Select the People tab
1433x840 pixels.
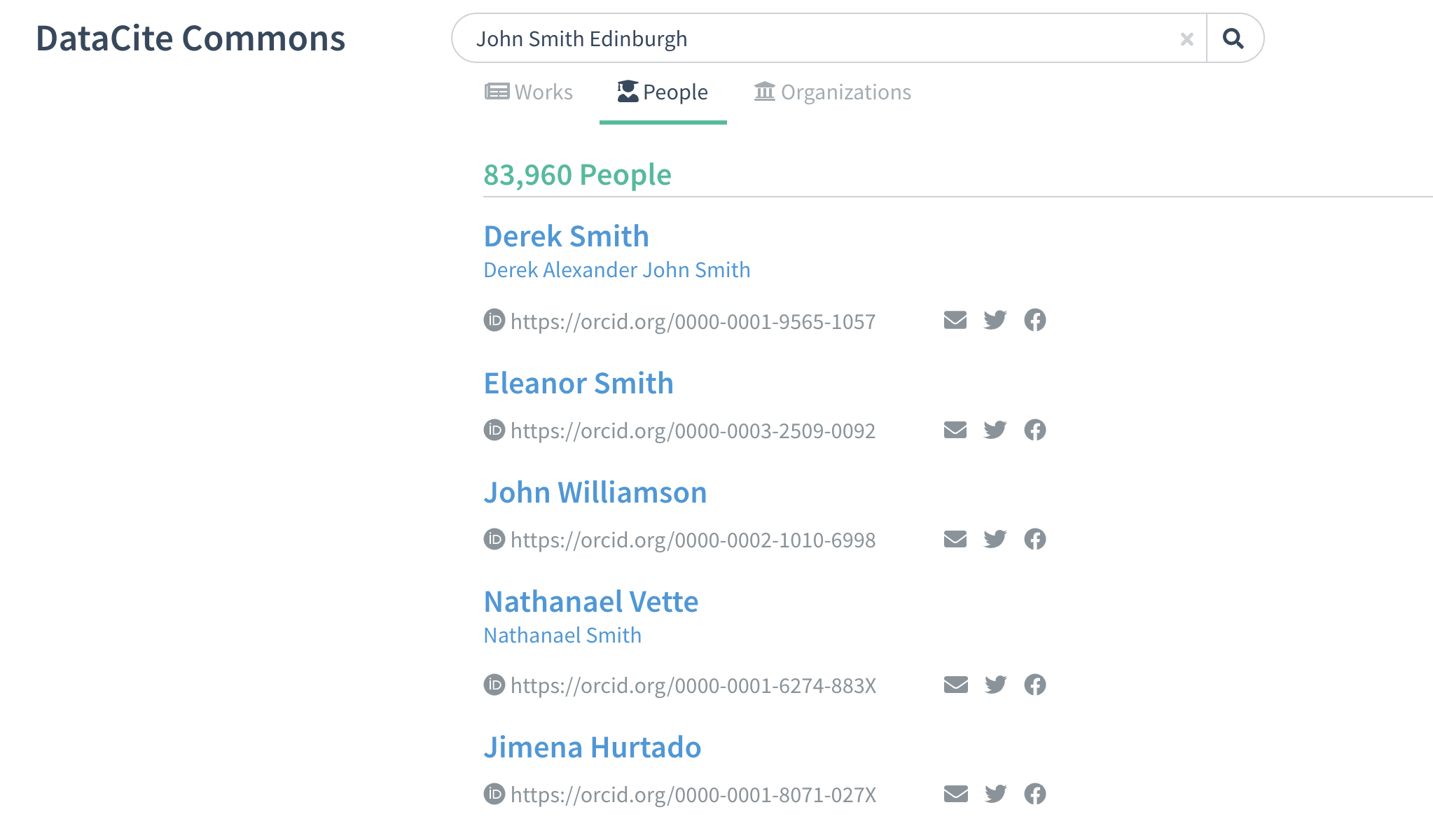[x=663, y=92]
